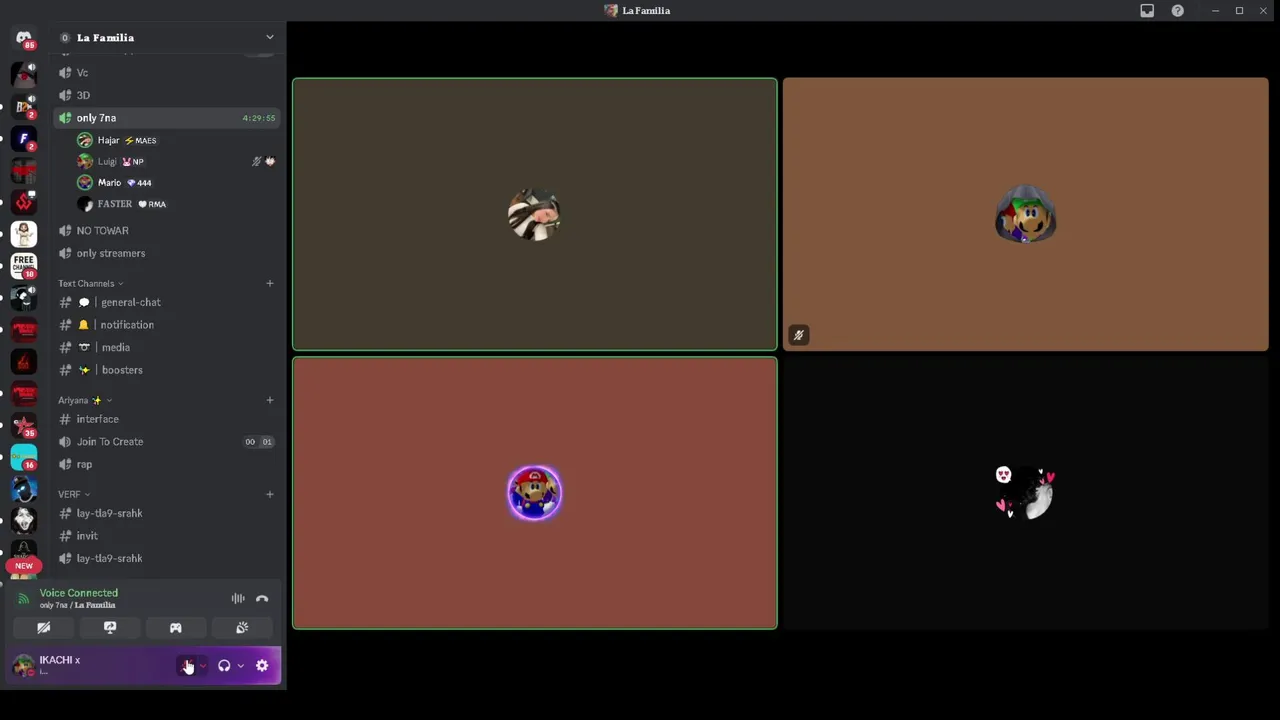Open server with Jesus figure icon

coord(24,234)
